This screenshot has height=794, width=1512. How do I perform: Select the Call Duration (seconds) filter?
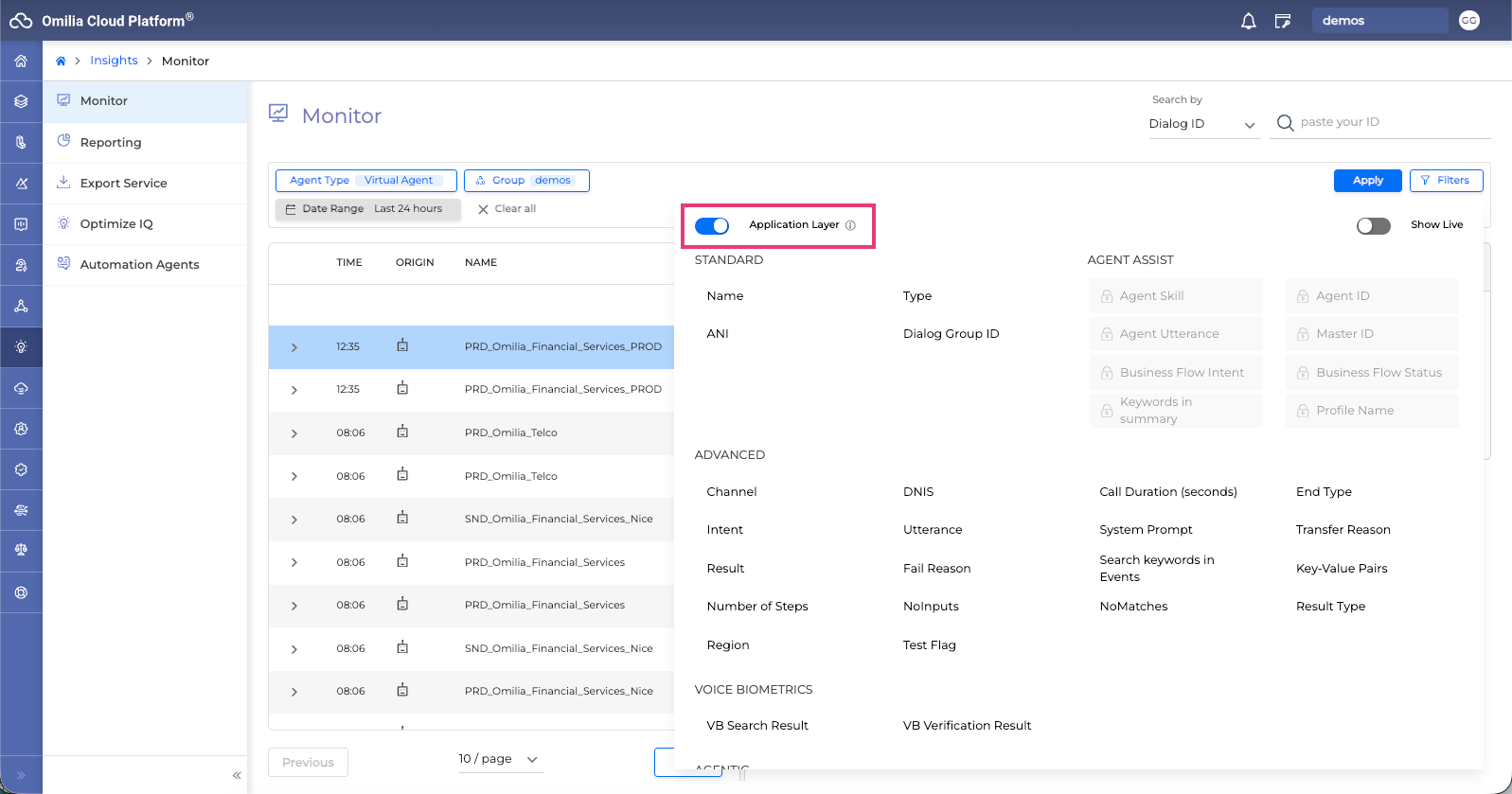click(x=1168, y=492)
